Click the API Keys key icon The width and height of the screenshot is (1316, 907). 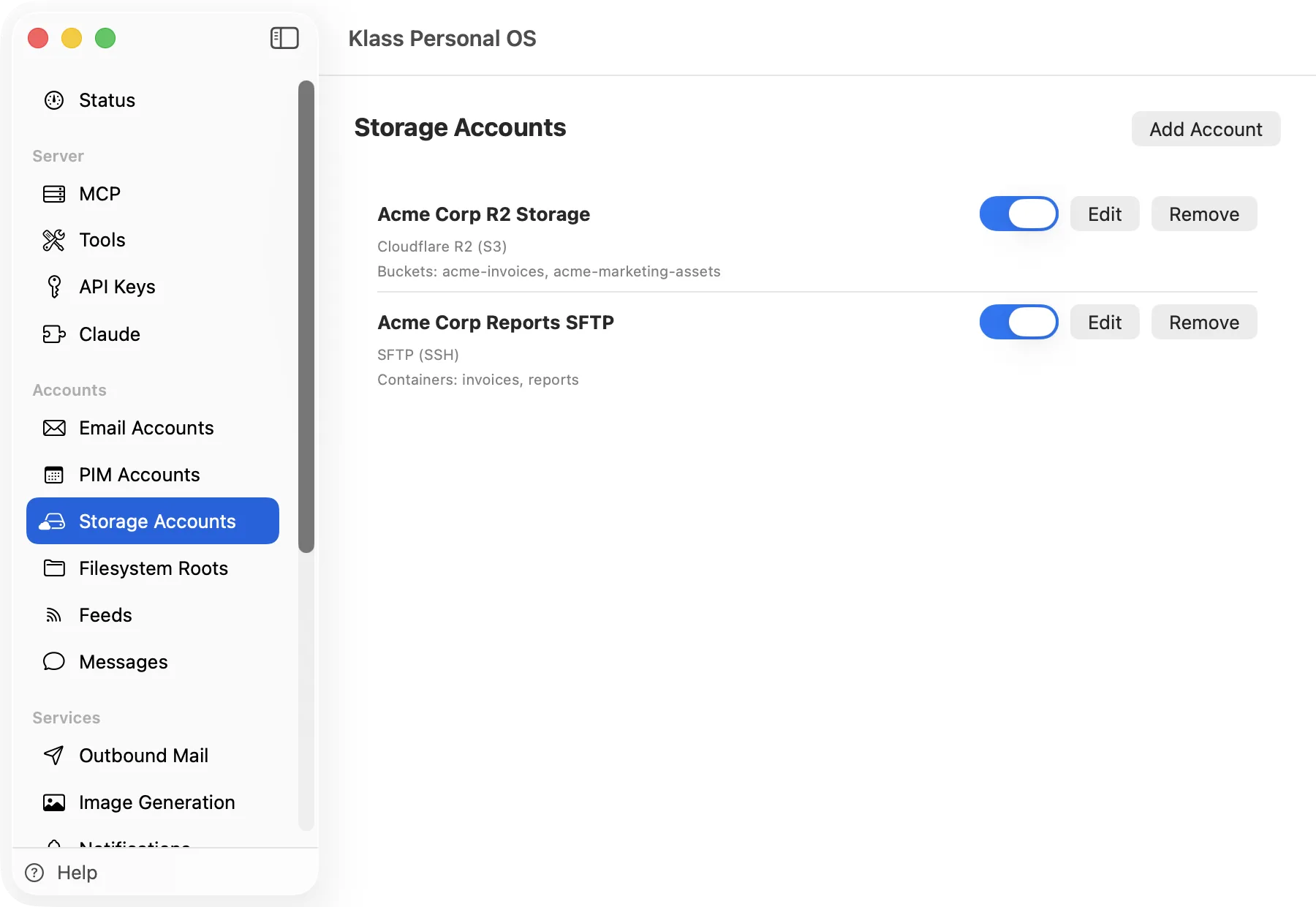(54, 287)
